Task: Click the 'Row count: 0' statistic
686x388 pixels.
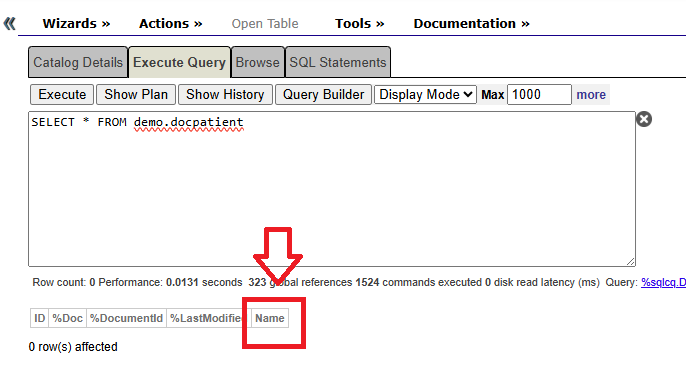Action: tap(64, 283)
